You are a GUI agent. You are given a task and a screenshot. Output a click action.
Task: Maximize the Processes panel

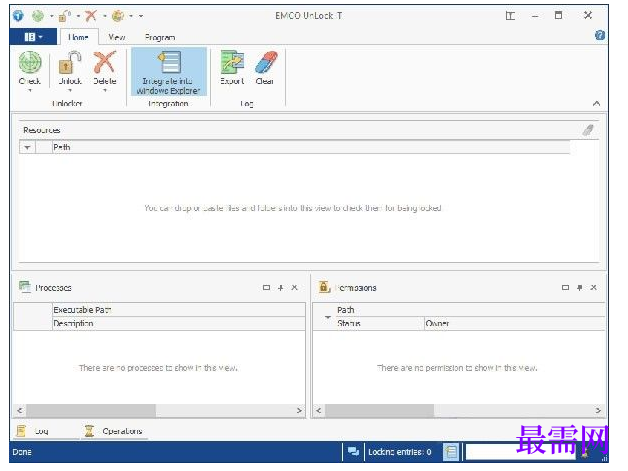[x=266, y=288]
